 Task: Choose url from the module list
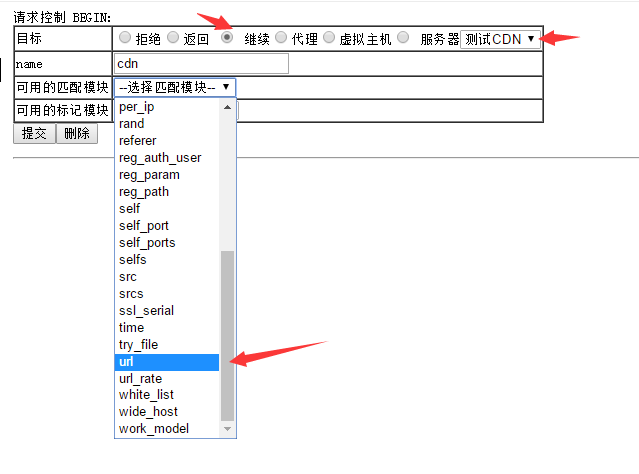pos(167,362)
